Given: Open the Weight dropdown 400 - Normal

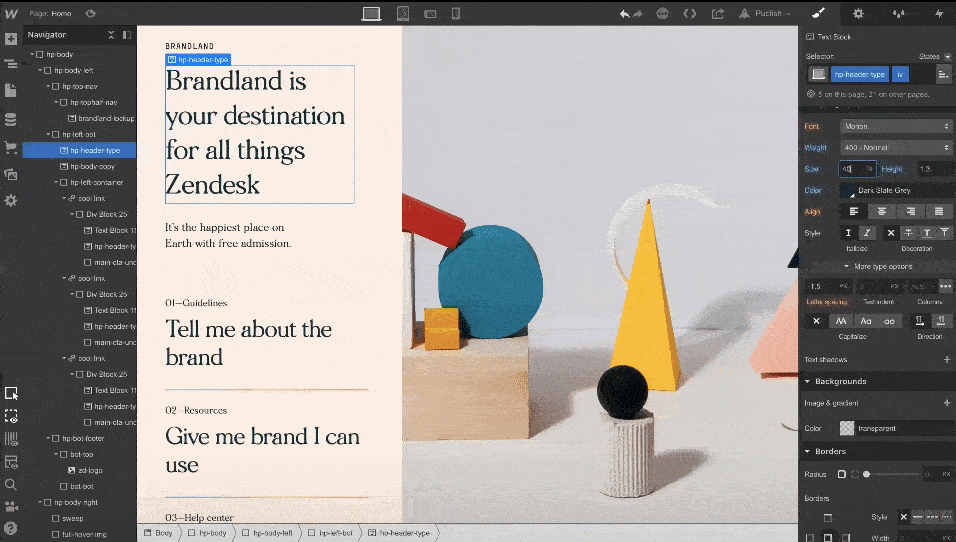Looking at the screenshot, I should (x=896, y=148).
